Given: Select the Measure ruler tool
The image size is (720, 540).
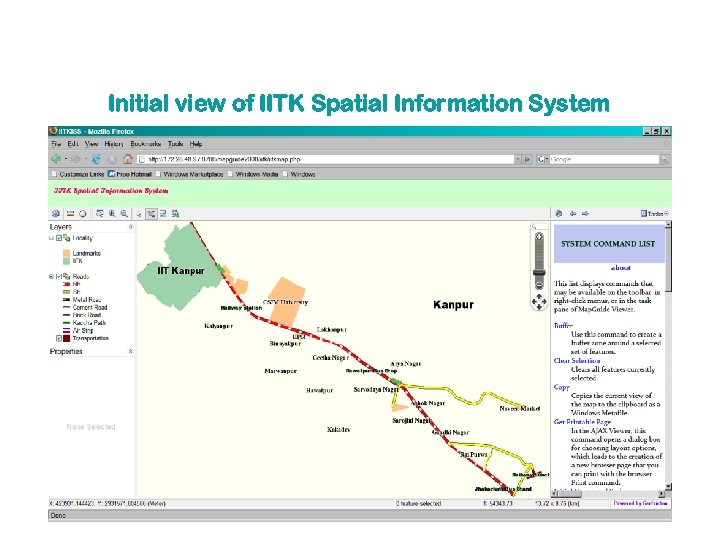Looking at the screenshot, I should (x=70, y=214).
